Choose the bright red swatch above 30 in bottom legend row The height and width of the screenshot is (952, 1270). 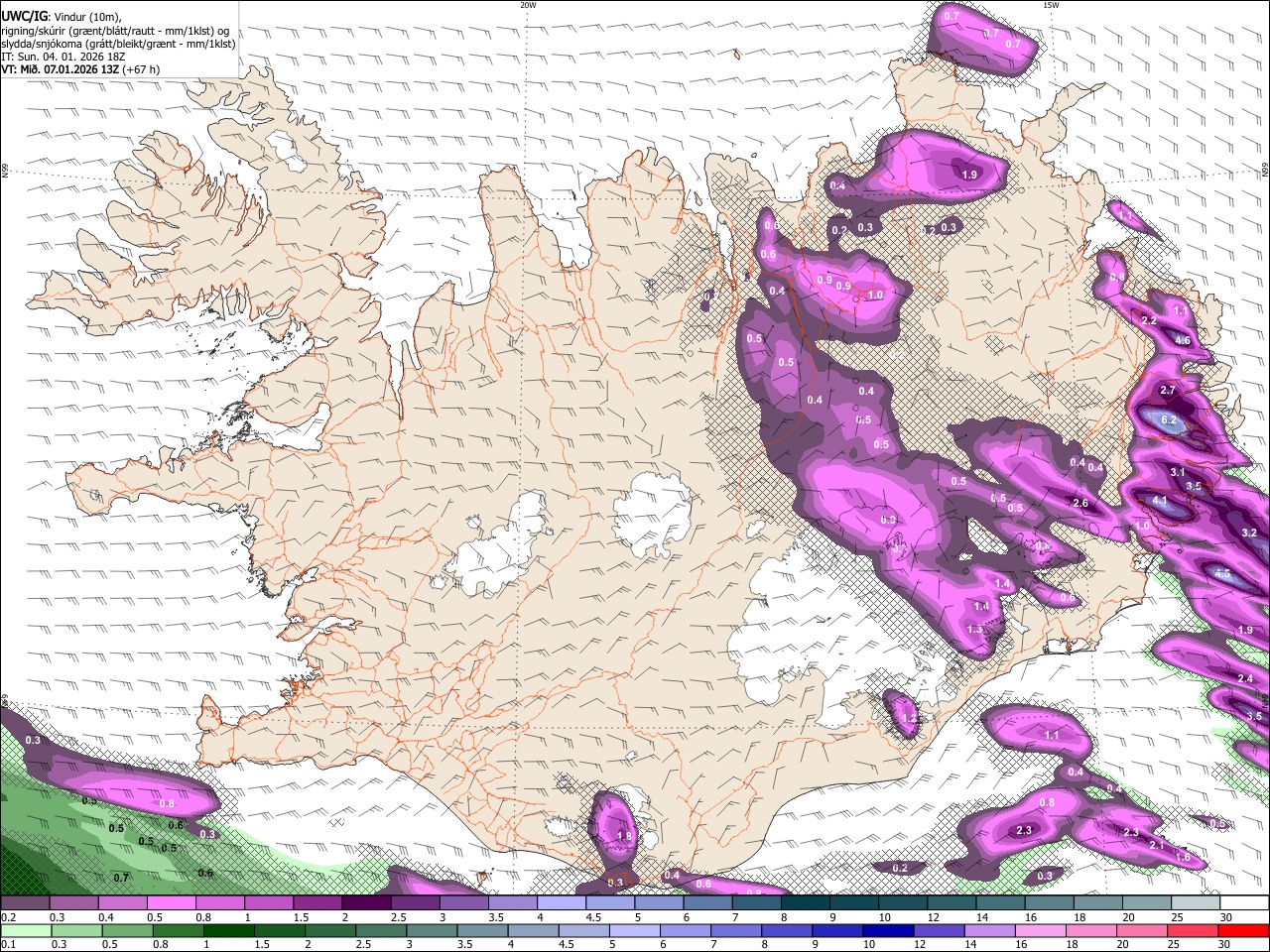(x=1244, y=930)
